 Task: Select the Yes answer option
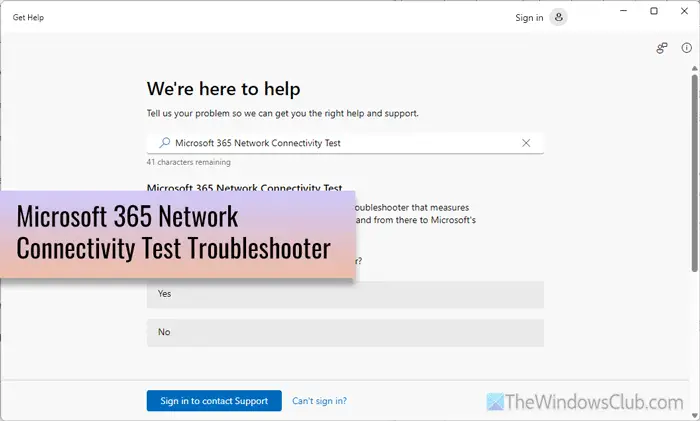pyautogui.click(x=345, y=294)
